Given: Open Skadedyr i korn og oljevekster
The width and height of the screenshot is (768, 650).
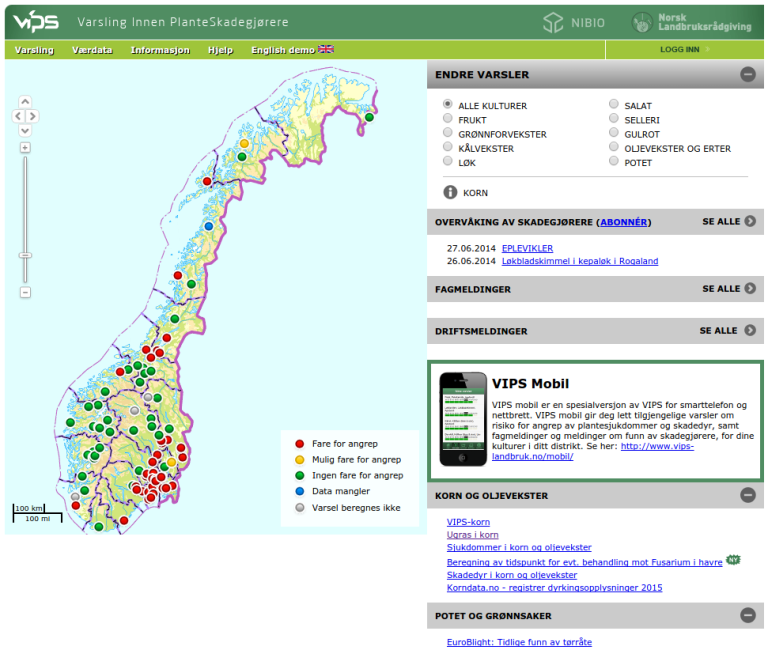Looking at the screenshot, I should [511, 575].
